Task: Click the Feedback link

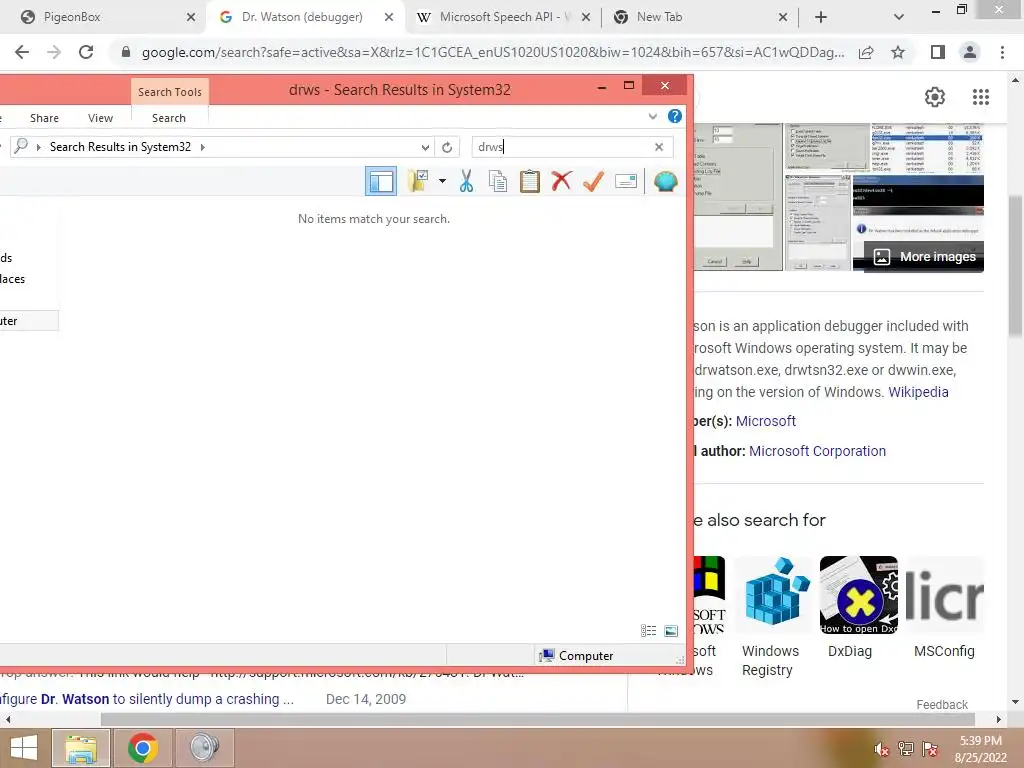Action: 942,705
